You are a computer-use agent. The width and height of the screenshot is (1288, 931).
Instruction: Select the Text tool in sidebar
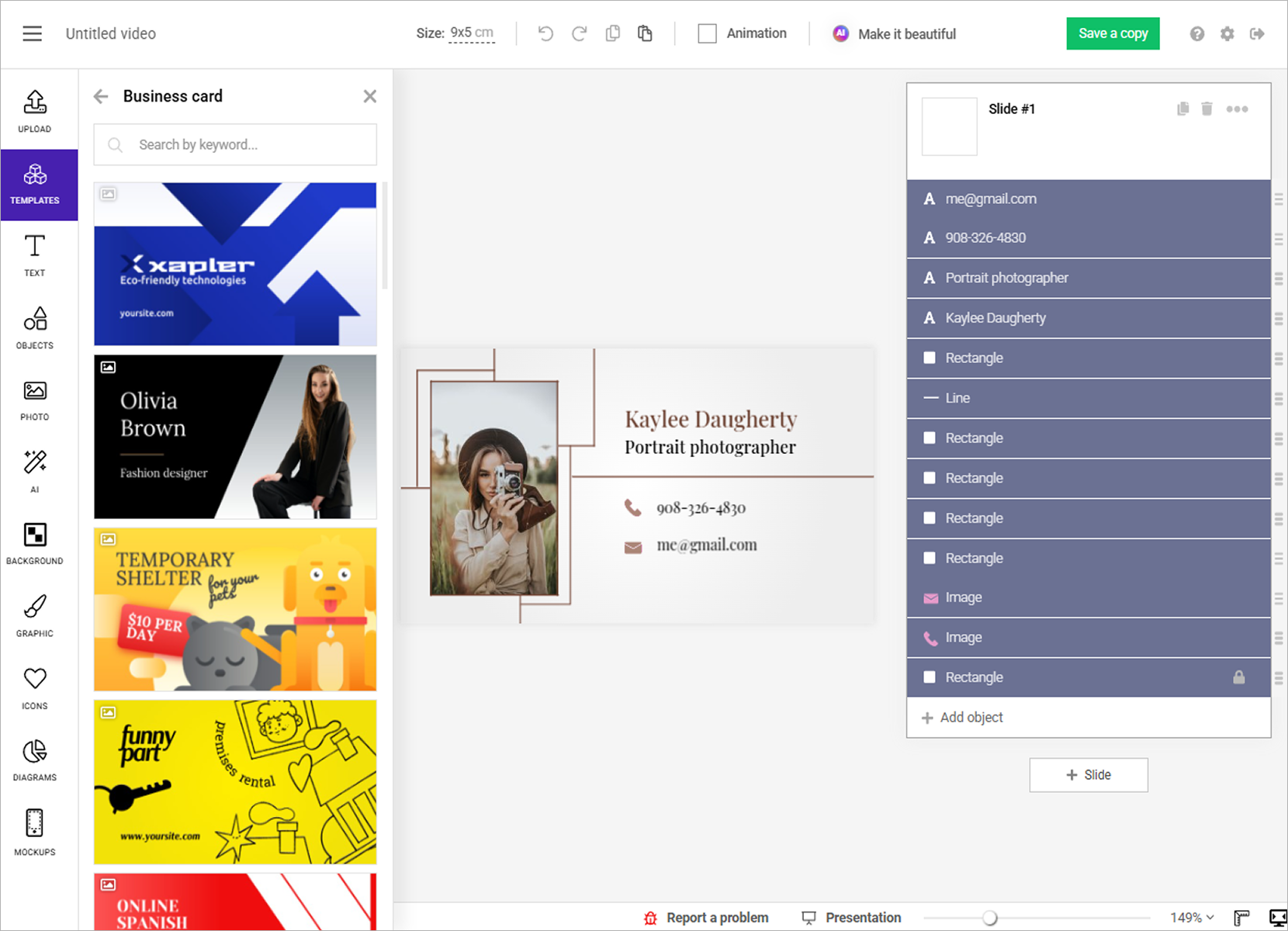(x=35, y=256)
